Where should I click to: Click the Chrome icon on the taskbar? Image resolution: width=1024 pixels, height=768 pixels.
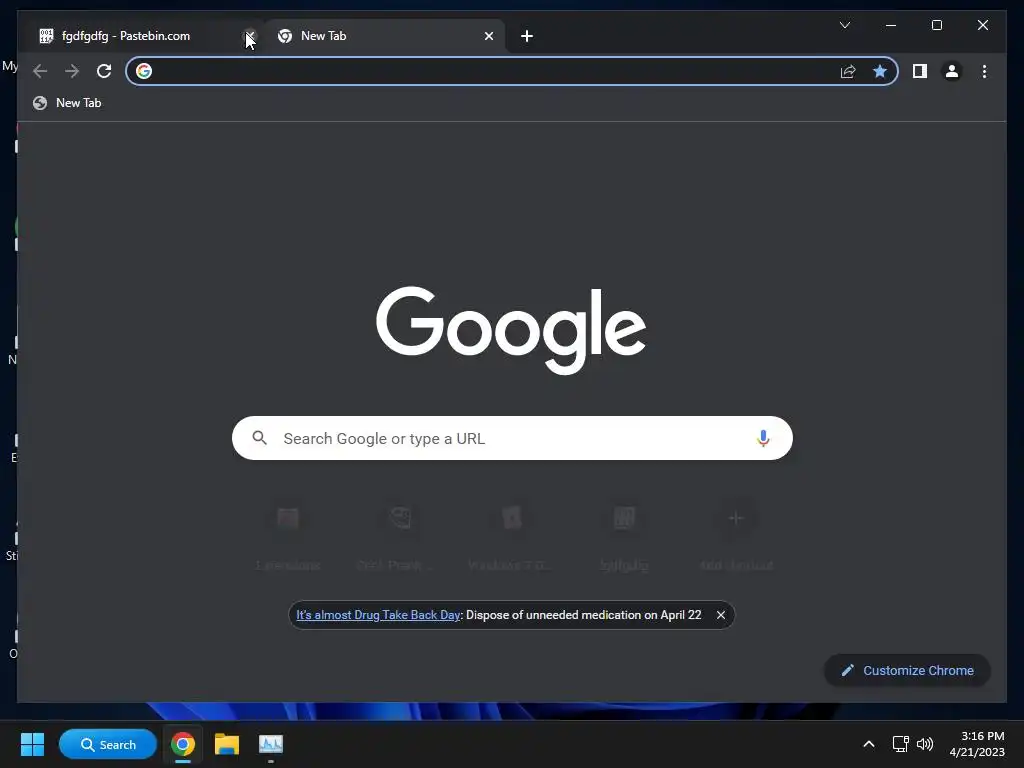[x=183, y=744]
